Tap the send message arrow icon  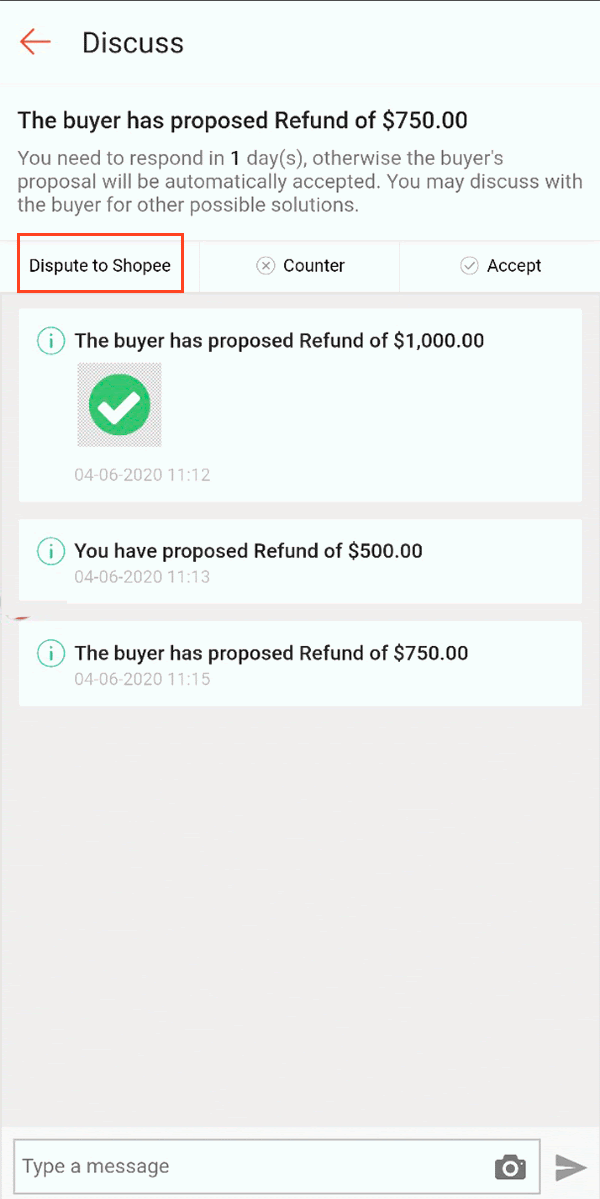(572, 1166)
